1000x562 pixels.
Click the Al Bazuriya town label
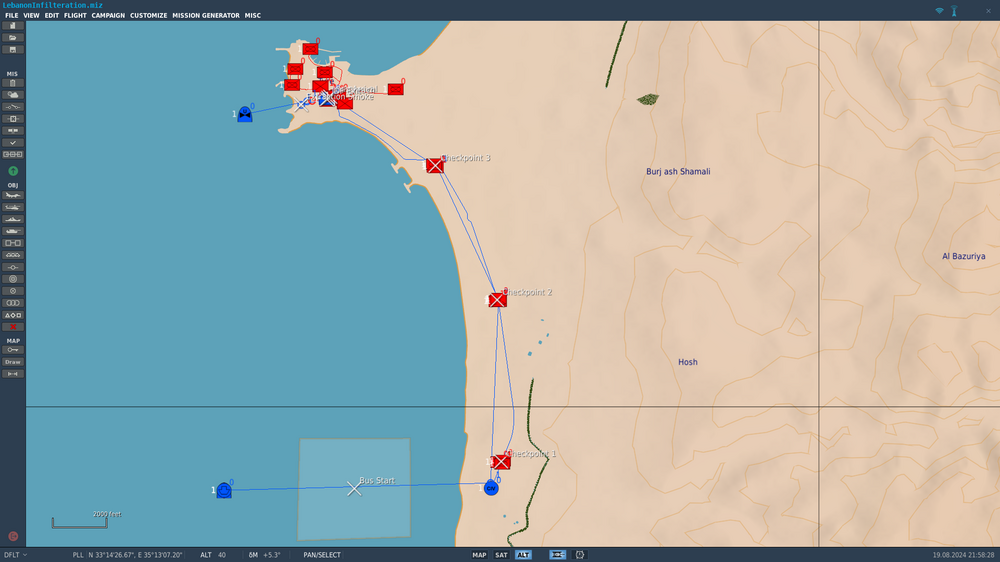tap(964, 256)
